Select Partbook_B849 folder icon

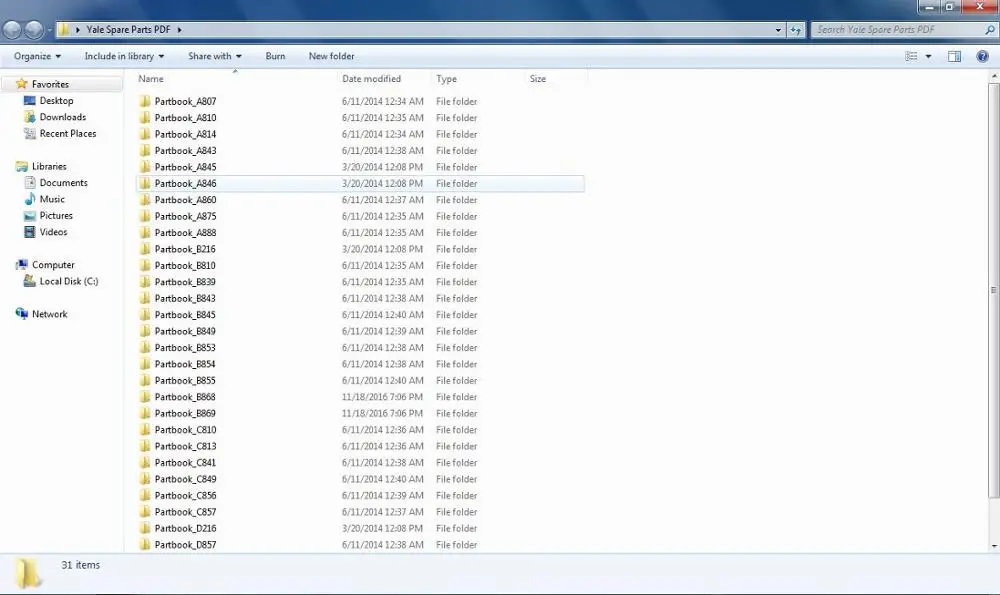(145, 331)
